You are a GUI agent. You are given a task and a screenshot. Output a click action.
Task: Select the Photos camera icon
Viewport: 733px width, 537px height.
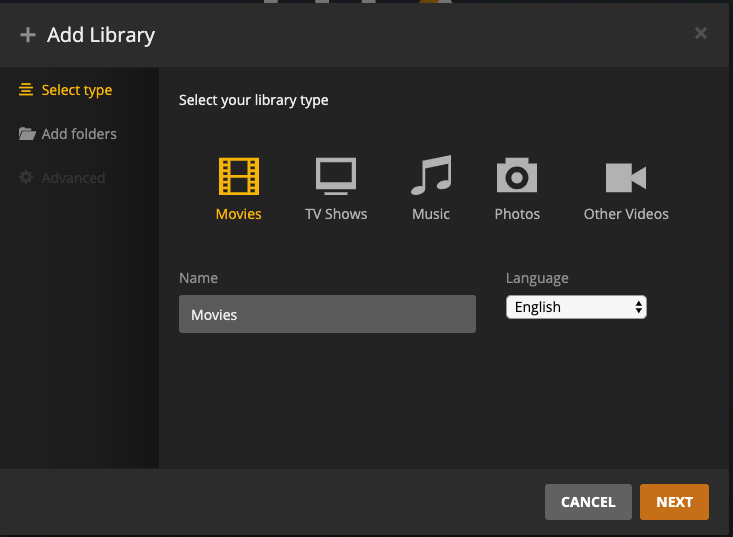pos(517,177)
